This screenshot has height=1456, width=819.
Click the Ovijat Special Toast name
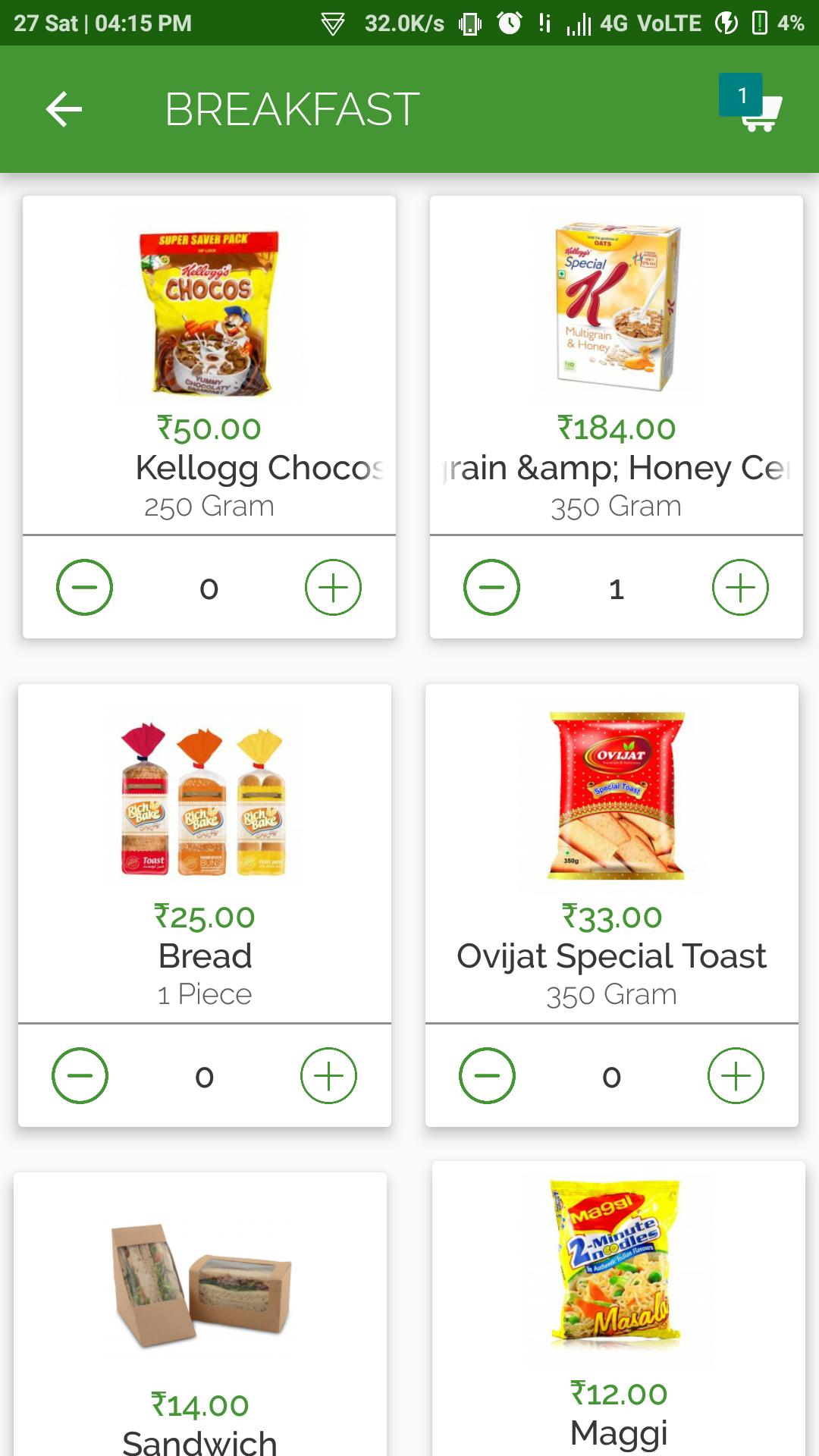click(611, 956)
